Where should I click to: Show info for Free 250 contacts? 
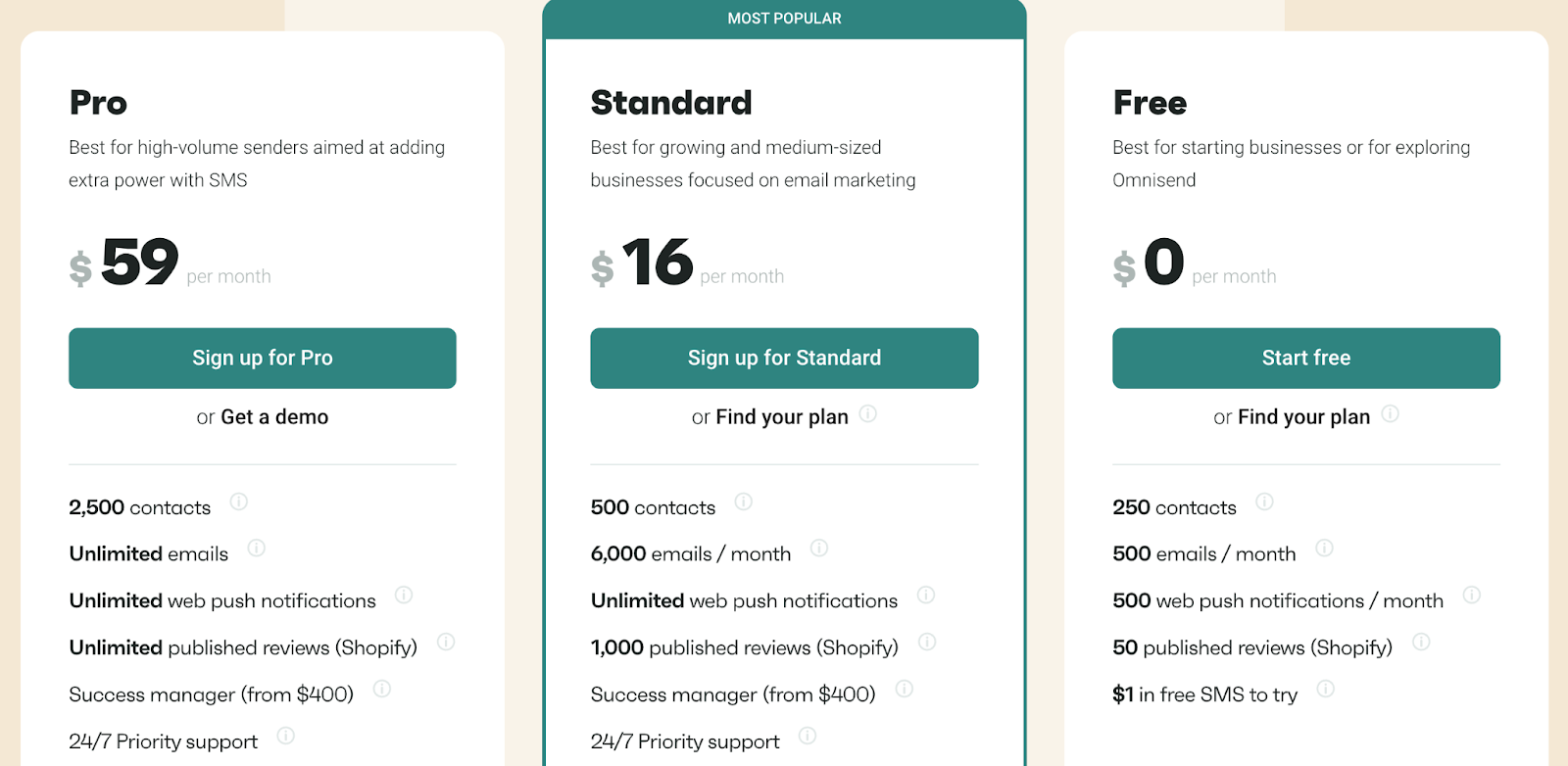pos(1264,503)
